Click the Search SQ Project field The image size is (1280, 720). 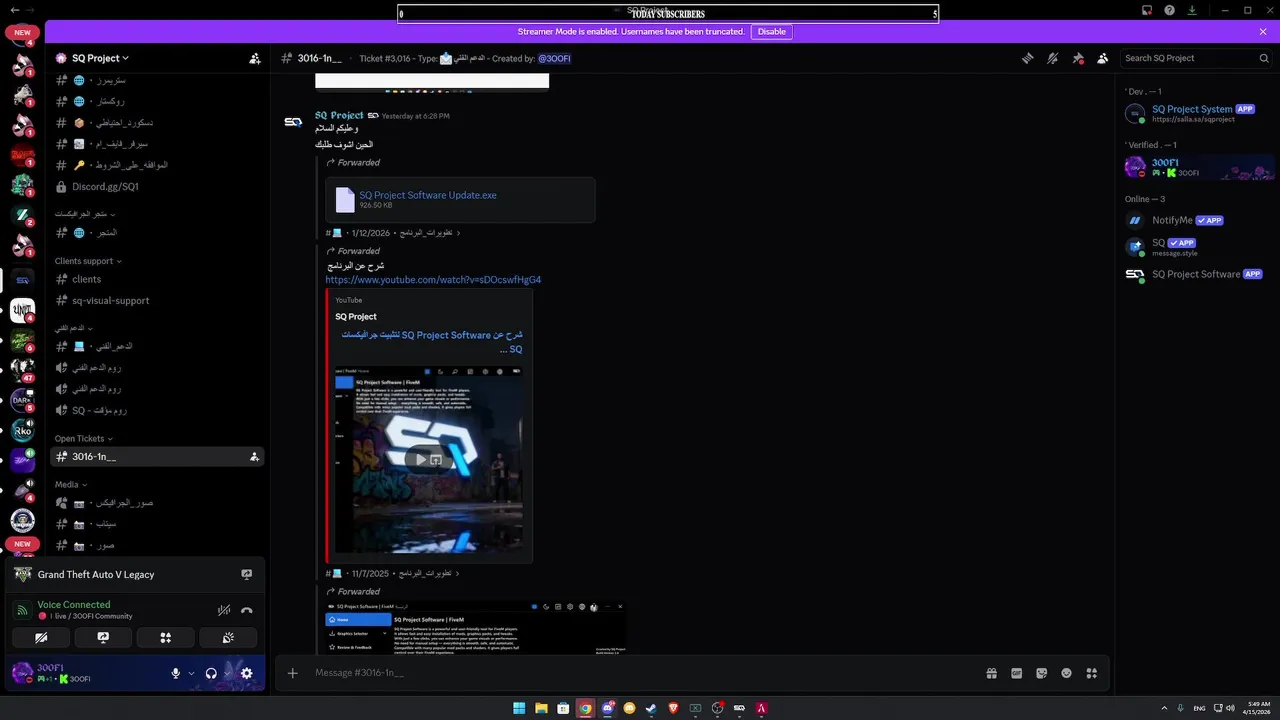point(1196,58)
